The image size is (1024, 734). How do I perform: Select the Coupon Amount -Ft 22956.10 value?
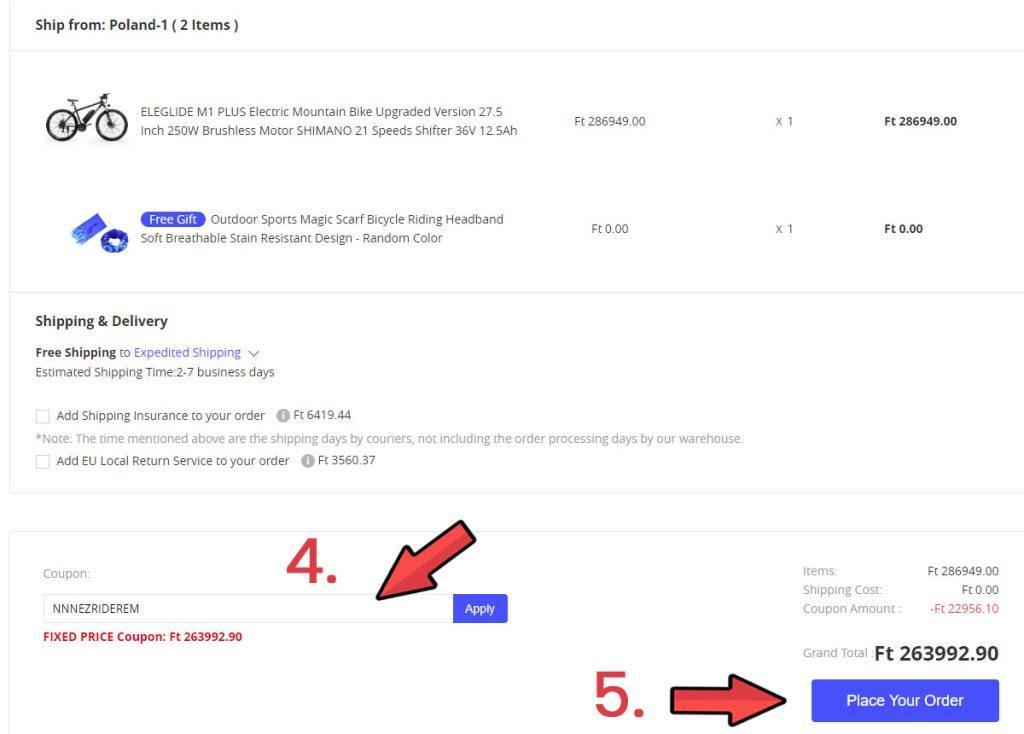pos(965,609)
